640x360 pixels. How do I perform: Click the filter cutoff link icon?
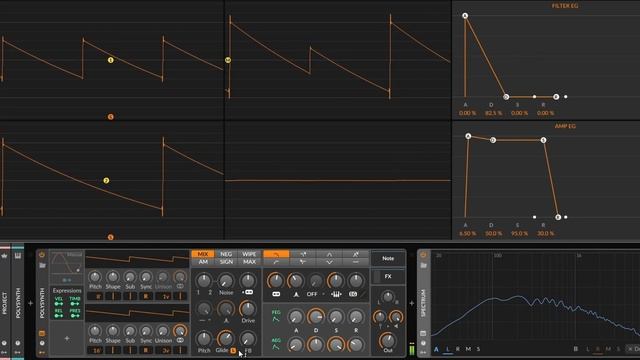(x=276, y=294)
